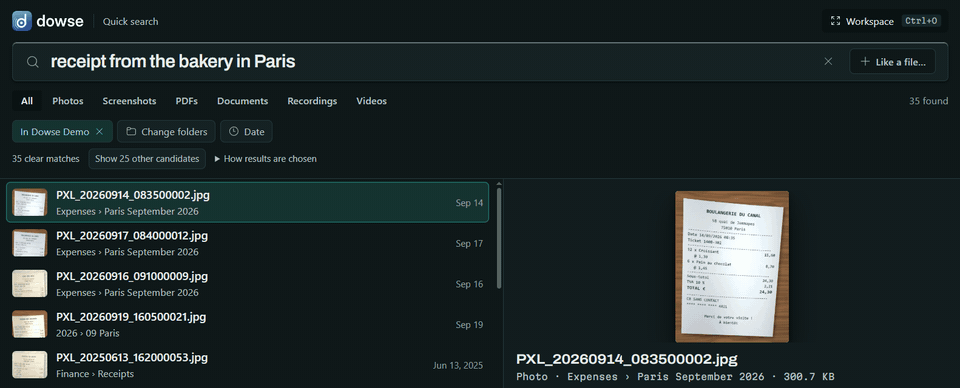Click the thumbnail of PXL_20260917_084000012.jpg
Viewport: 960px width, 388px height.
click(29, 243)
